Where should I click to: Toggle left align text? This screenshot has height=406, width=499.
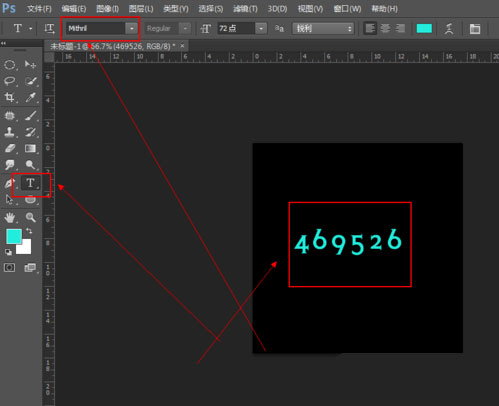coord(370,28)
